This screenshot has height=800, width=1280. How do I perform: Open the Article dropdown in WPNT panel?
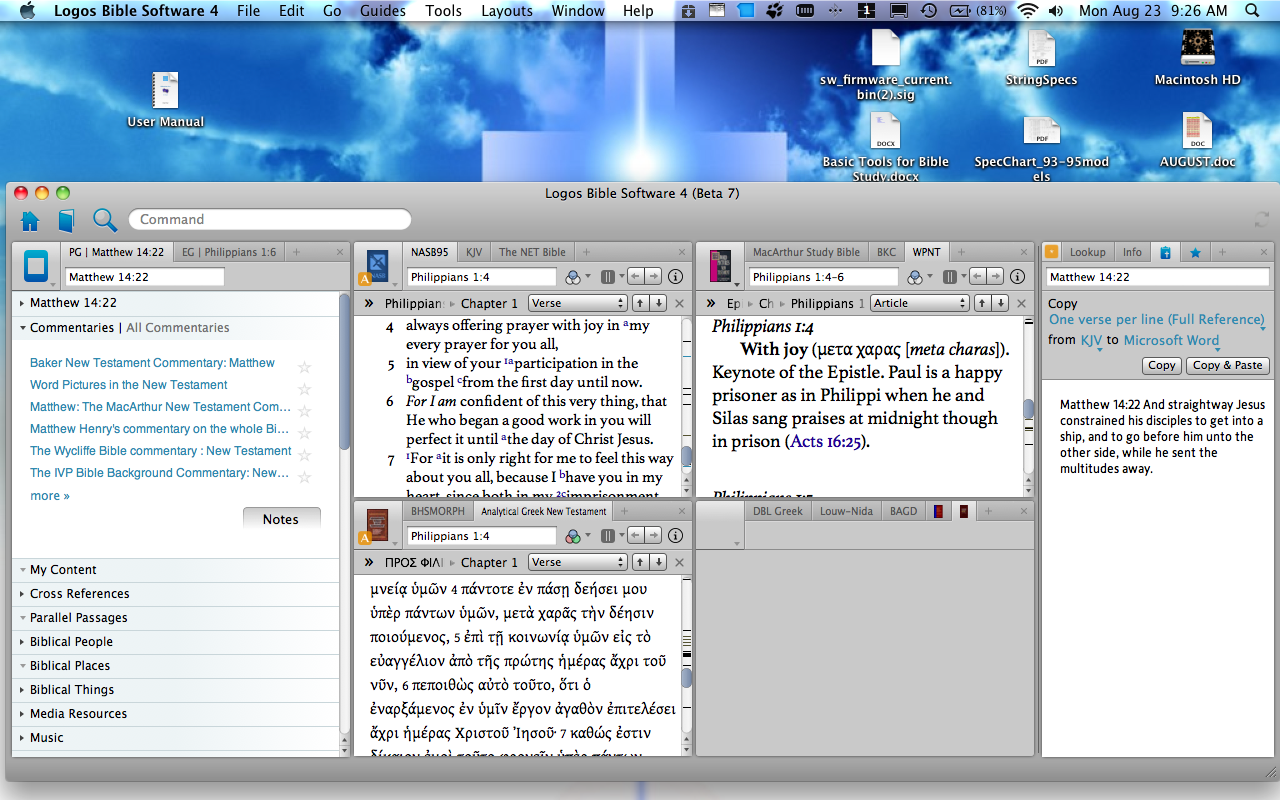pos(919,303)
